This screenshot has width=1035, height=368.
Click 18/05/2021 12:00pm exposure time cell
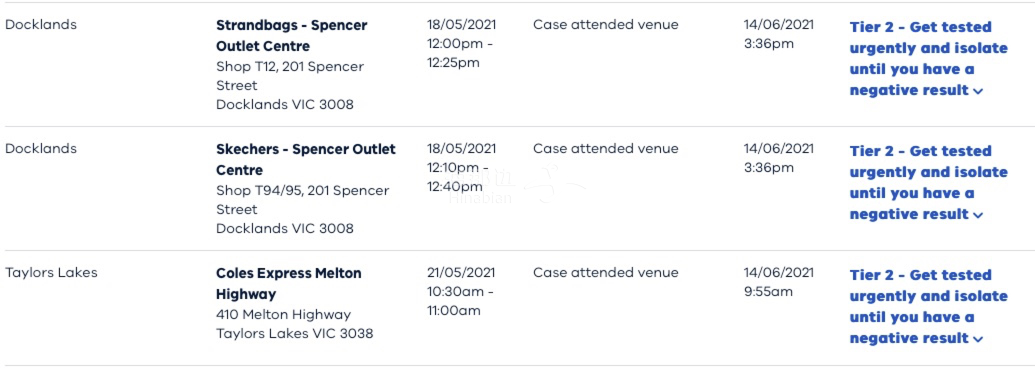(461, 44)
